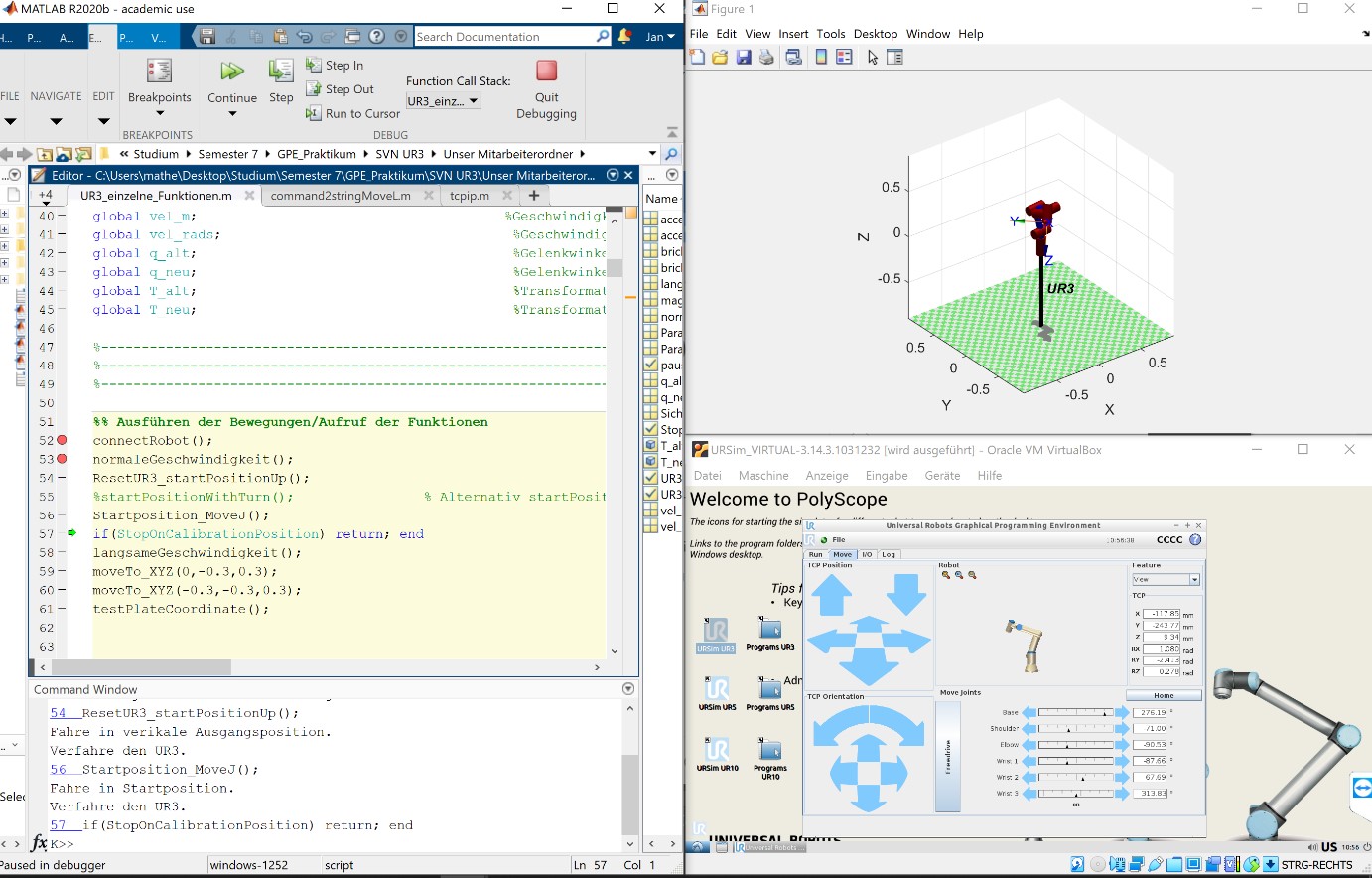Click the Home button in PolyScope
This screenshot has width=1372, height=878.
tap(1164, 696)
